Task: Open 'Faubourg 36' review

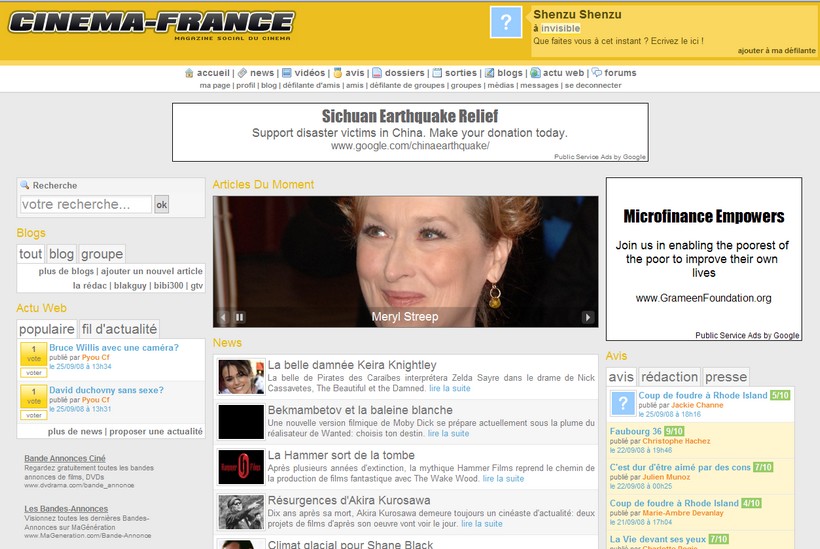Action: [635, 431]
